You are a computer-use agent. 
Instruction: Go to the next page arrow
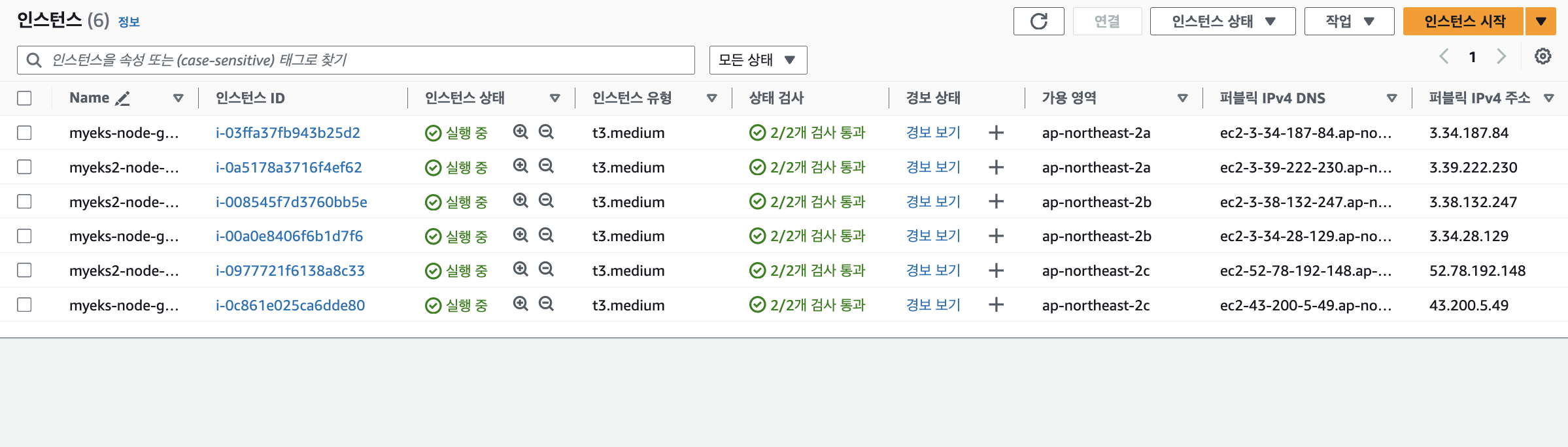coord(1501,57)
